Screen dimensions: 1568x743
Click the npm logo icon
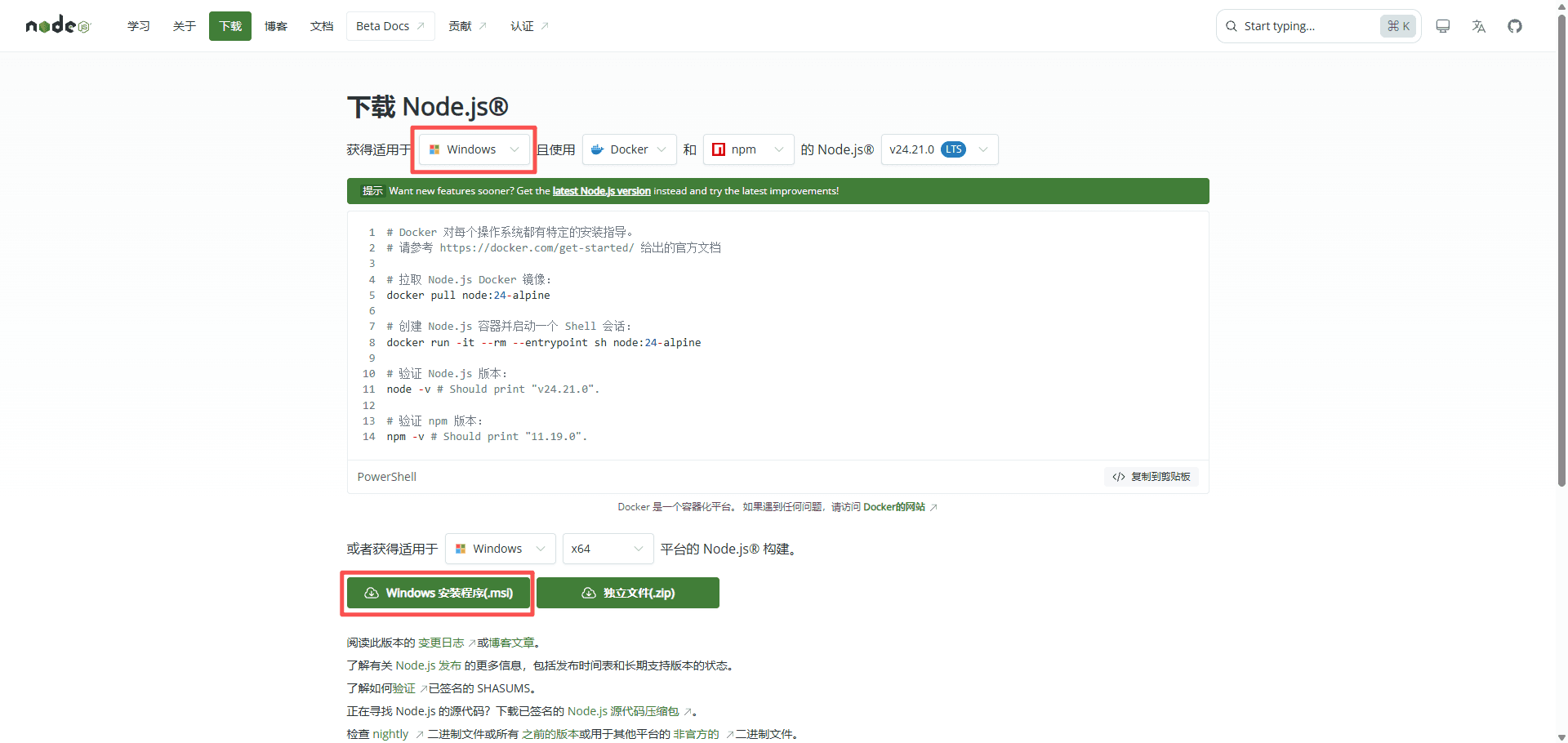[x=719, y=149]
